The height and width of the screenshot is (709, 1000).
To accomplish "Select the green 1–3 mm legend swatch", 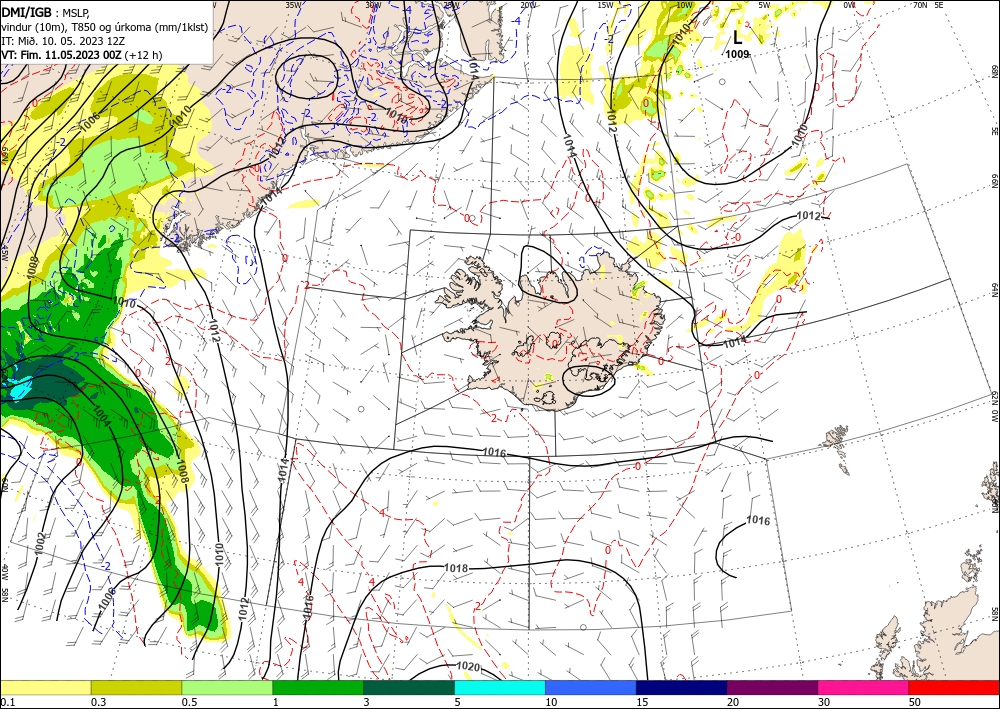I will [318, 687].
